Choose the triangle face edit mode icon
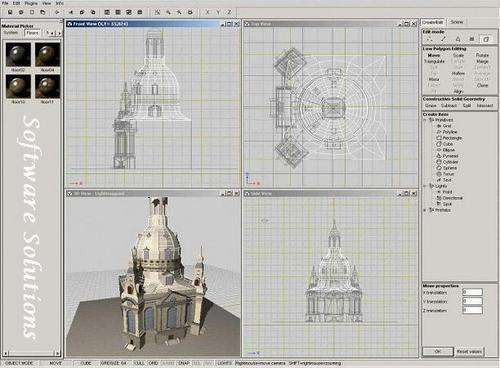This screenshot has height=368, width=500. 458,39
